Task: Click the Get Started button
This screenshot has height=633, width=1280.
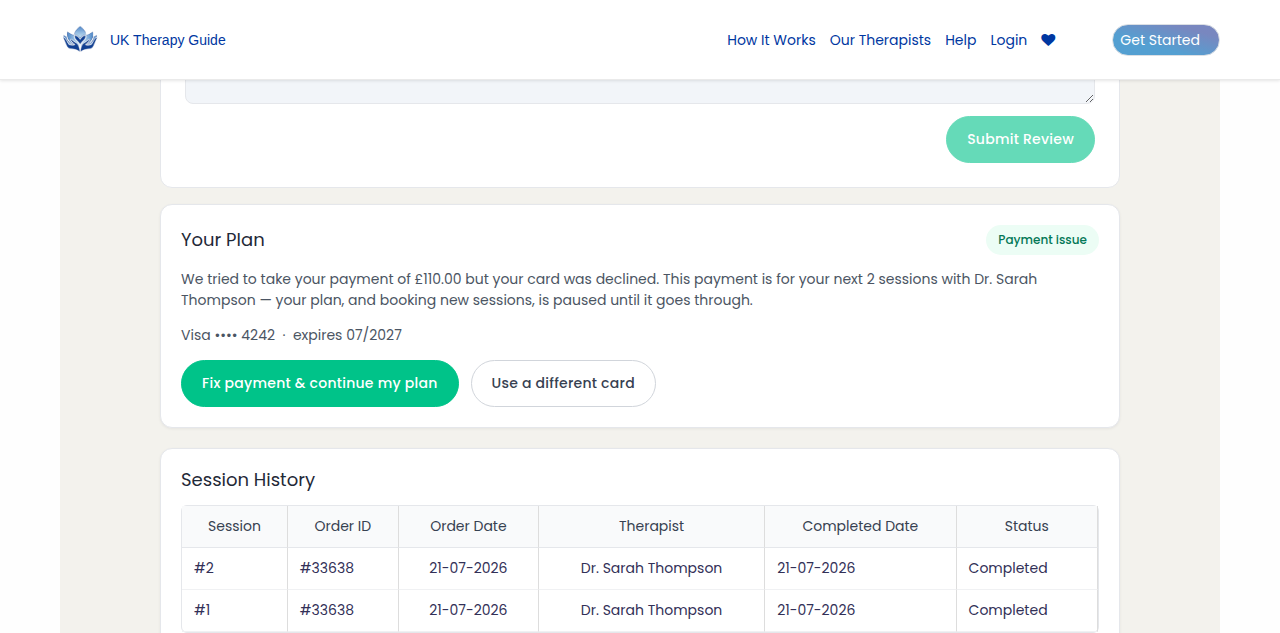Action: pyautogui.click(x=1166, y=40)
